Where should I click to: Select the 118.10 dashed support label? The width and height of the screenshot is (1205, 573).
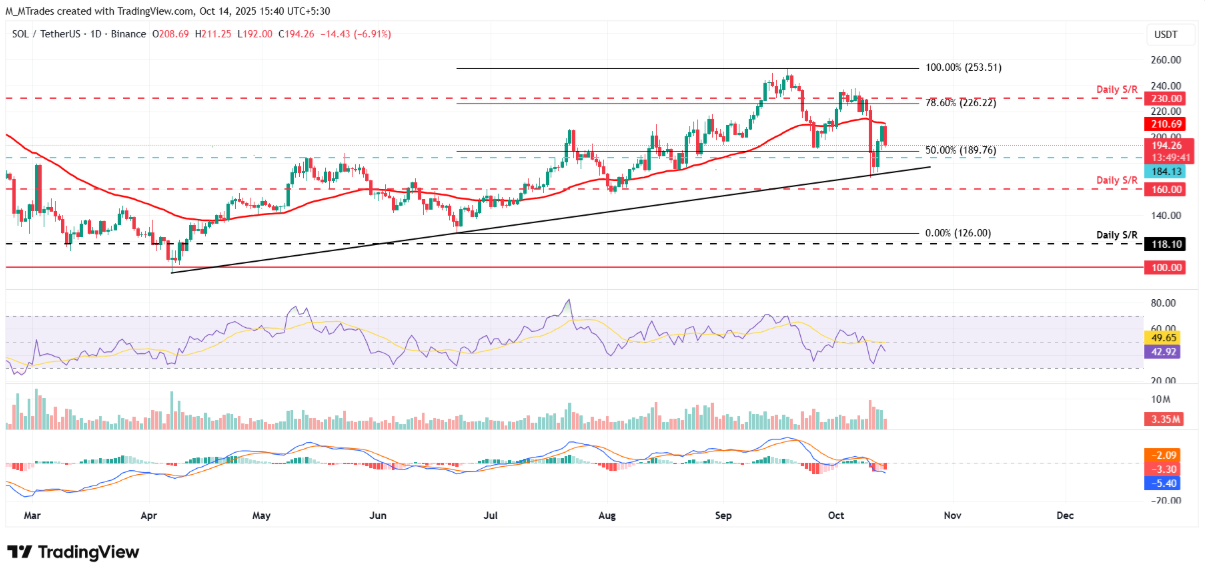1165,243
